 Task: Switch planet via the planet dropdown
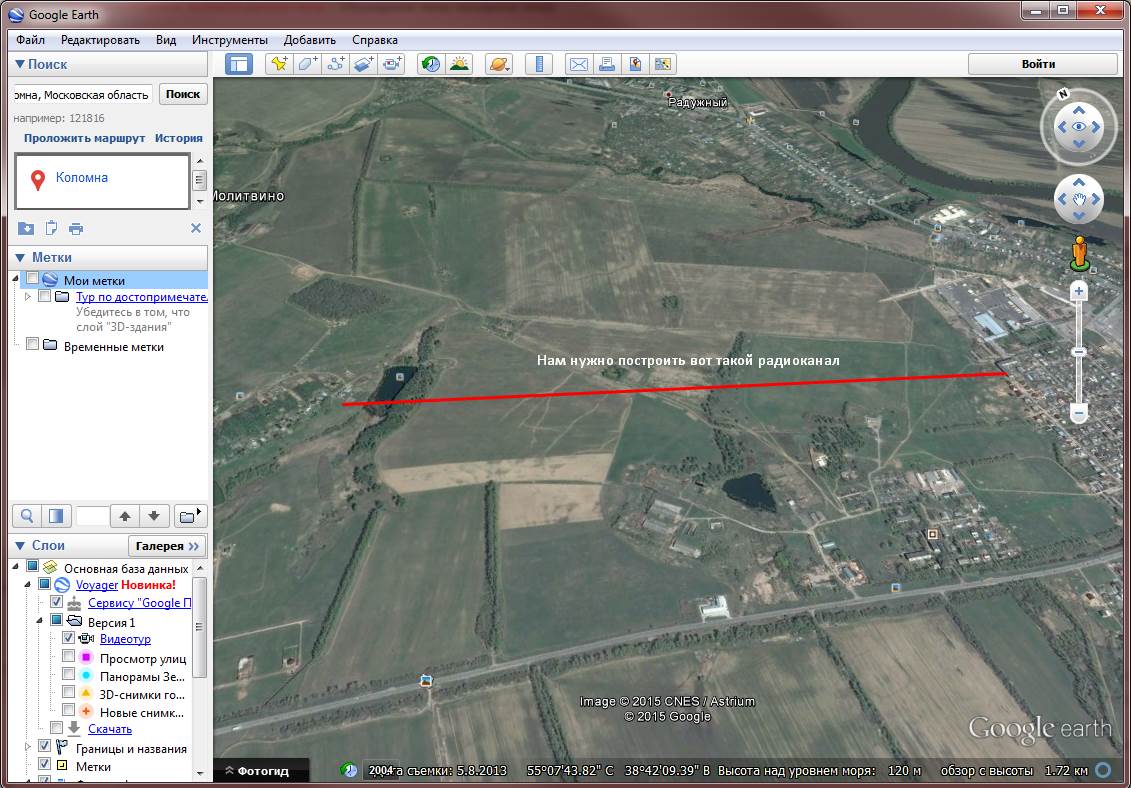pos(498,64)
